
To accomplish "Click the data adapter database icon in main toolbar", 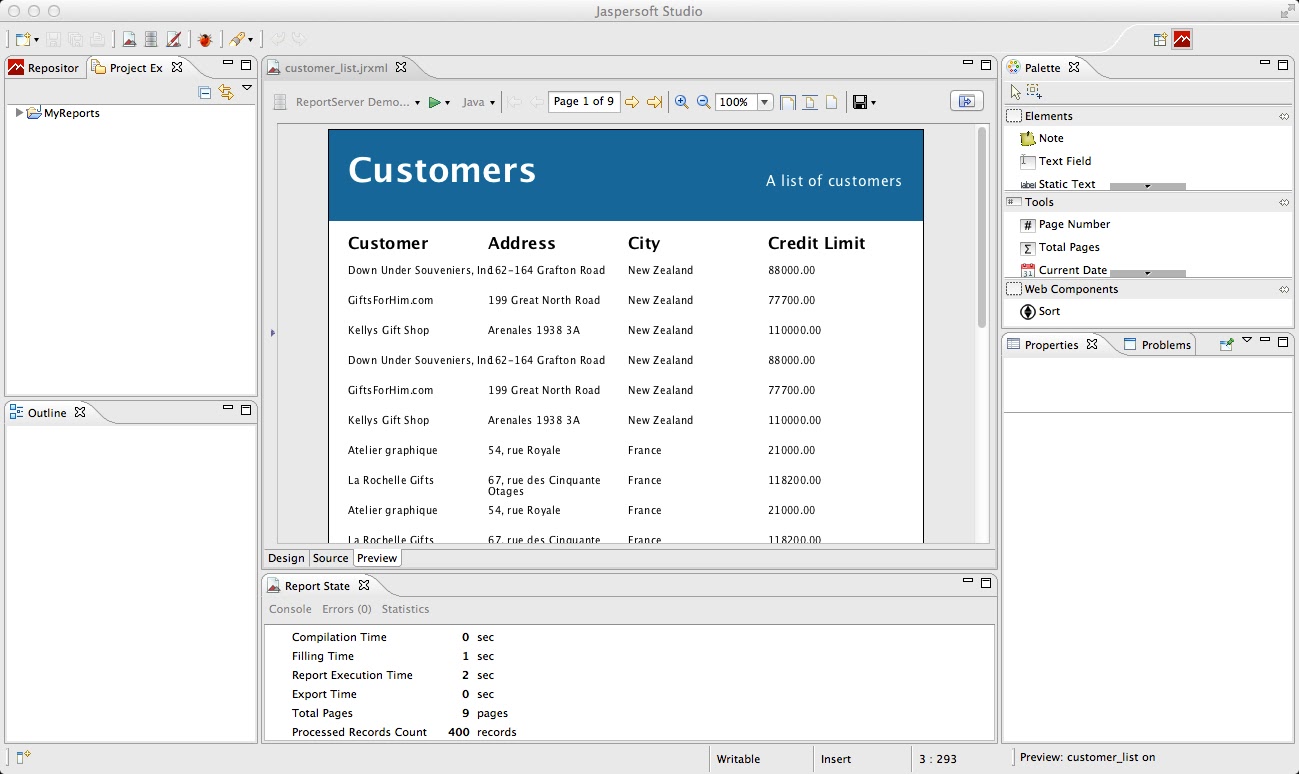I will pos(151,40).
